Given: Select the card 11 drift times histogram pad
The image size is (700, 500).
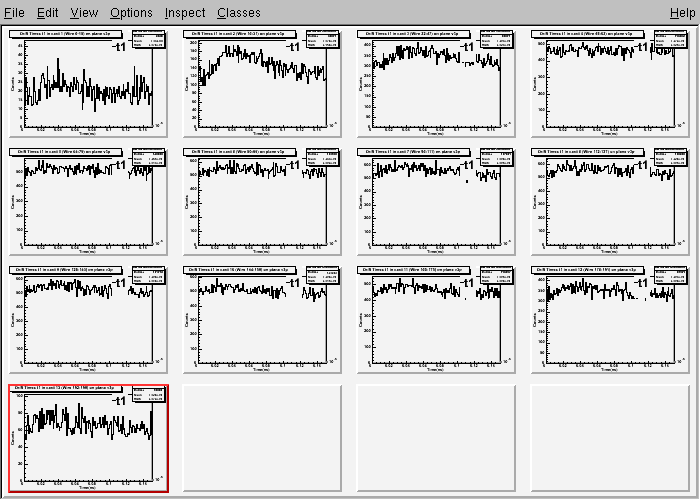Looking at the screenshot, I should click(x=436, y=320).
